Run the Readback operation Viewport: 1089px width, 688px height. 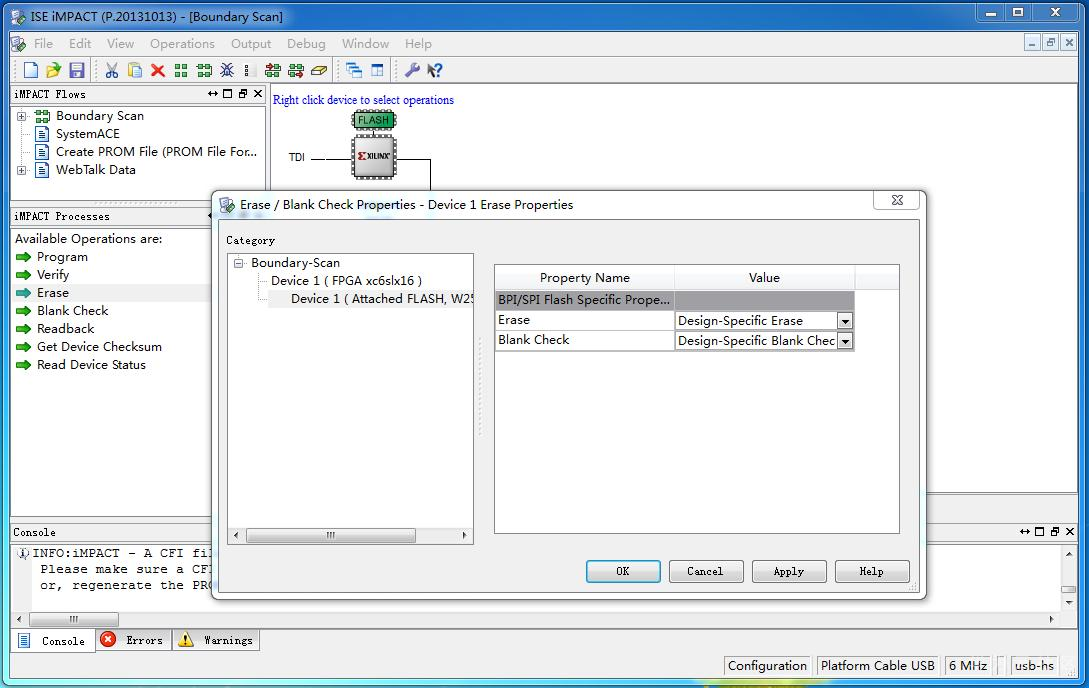click(x=65, y=329)
